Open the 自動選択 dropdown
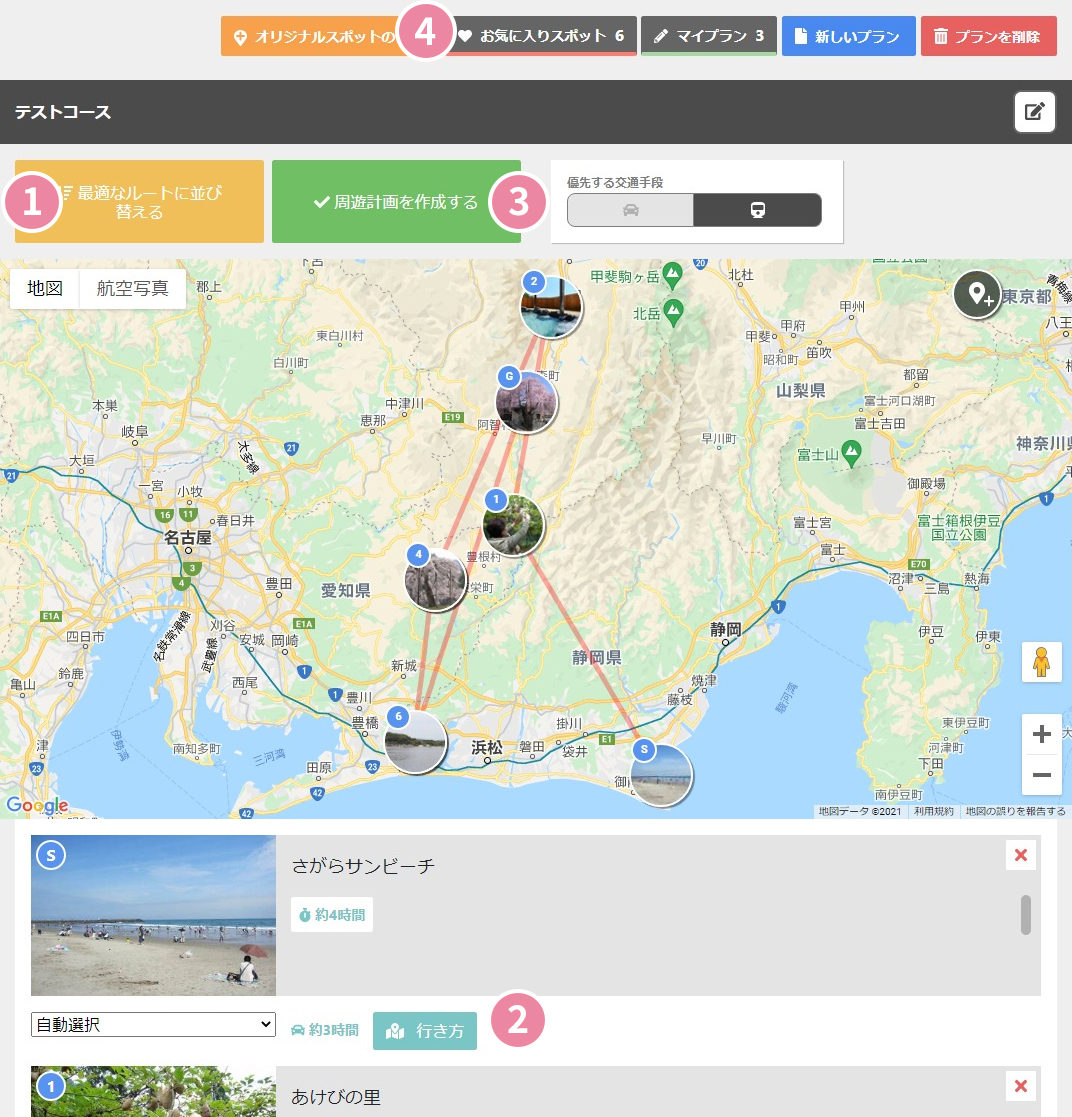 point(153,1024)
